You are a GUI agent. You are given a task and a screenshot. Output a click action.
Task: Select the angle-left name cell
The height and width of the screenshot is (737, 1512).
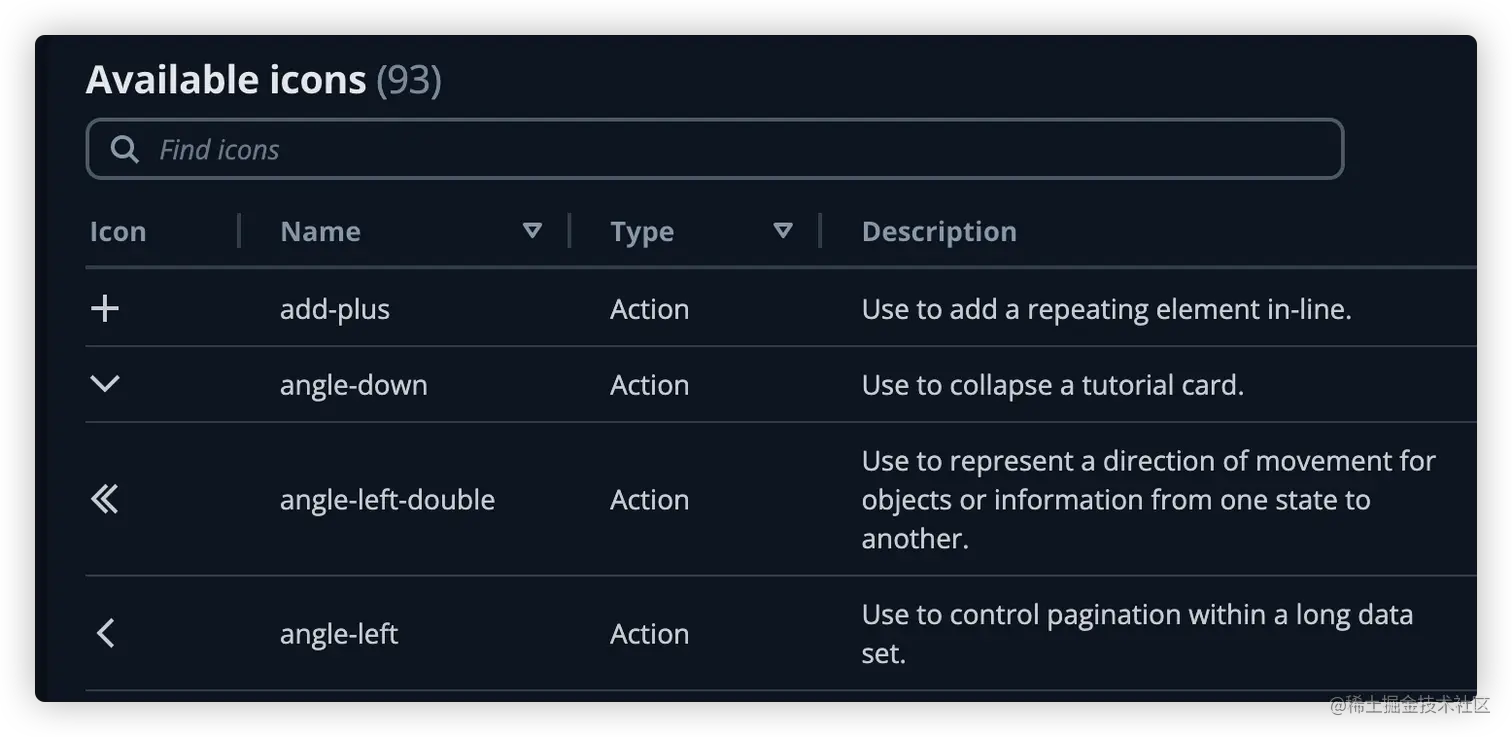coord(339,634)
